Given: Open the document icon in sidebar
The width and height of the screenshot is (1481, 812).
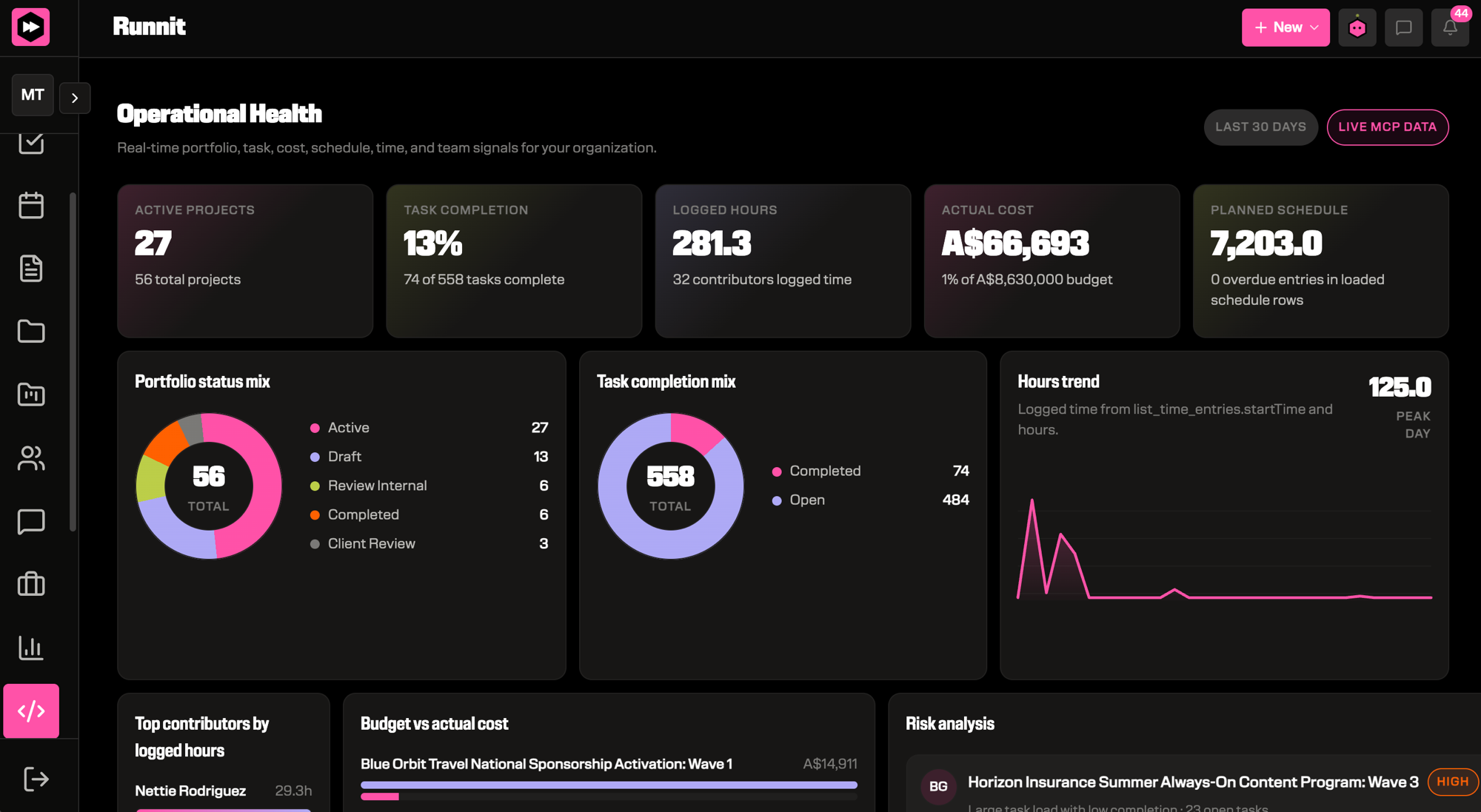Looking at the screenshot, I should coord(31,269).
